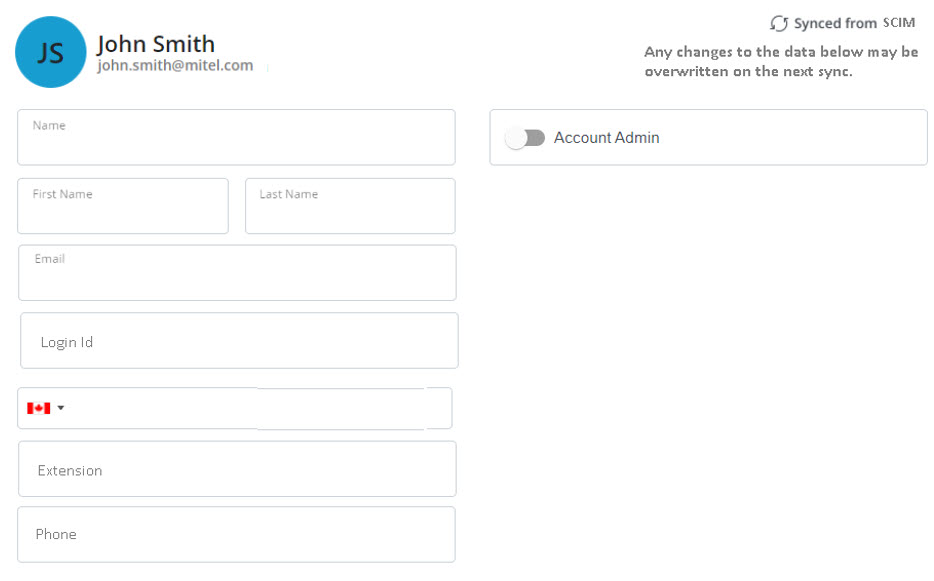The width and height of the screenshot is (934, 581).
Task: Click into the First Name field
Action: click(x=122, y=214)
